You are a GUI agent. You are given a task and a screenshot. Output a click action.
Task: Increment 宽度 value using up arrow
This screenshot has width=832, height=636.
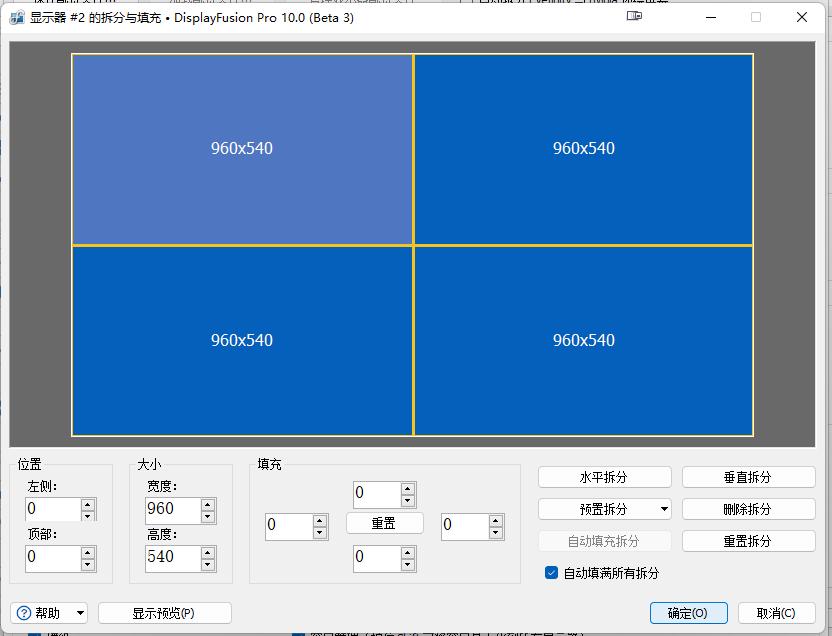(207, 506)
